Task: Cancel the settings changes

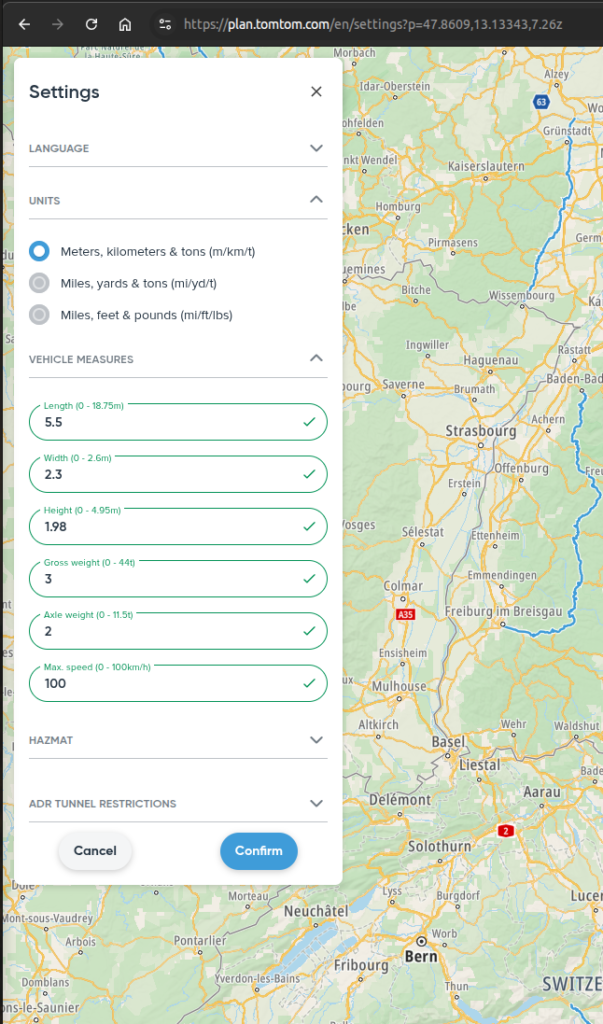Action: (x=95, y=851)
